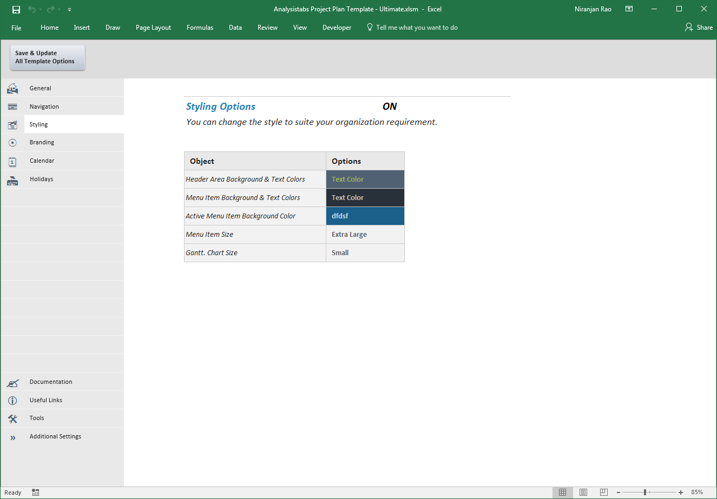
Task: Click the 85% zoom level
Action: (x=697, y=492)
